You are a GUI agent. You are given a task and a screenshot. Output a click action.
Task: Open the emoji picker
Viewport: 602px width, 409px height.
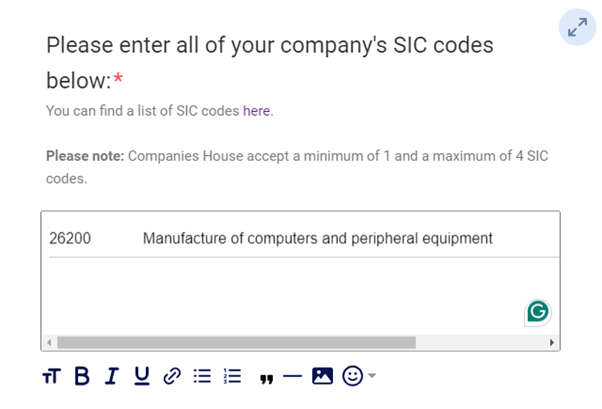pyautogui.click(x=352, y=376)
